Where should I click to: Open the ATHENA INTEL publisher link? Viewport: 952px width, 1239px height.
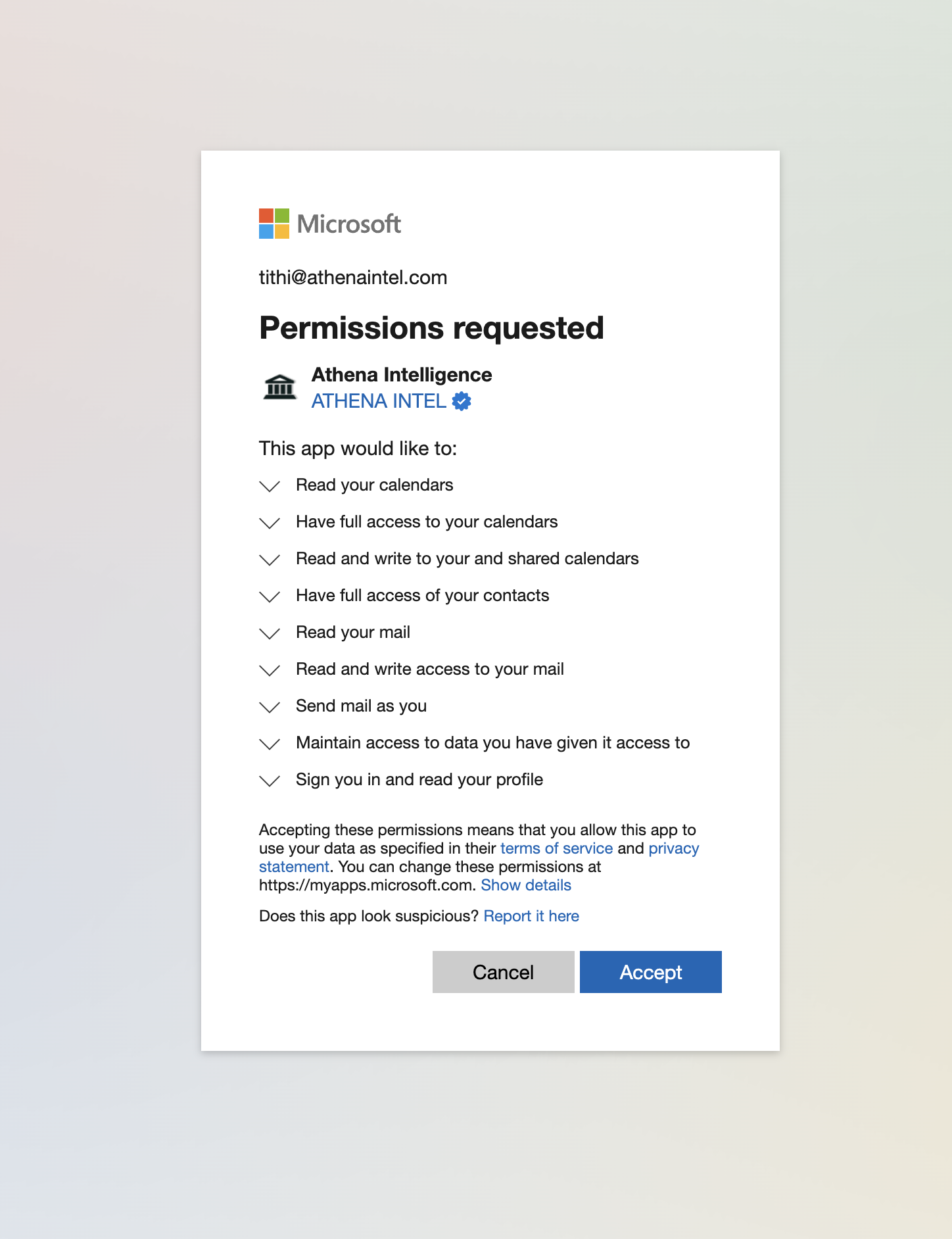click(379, 401)
